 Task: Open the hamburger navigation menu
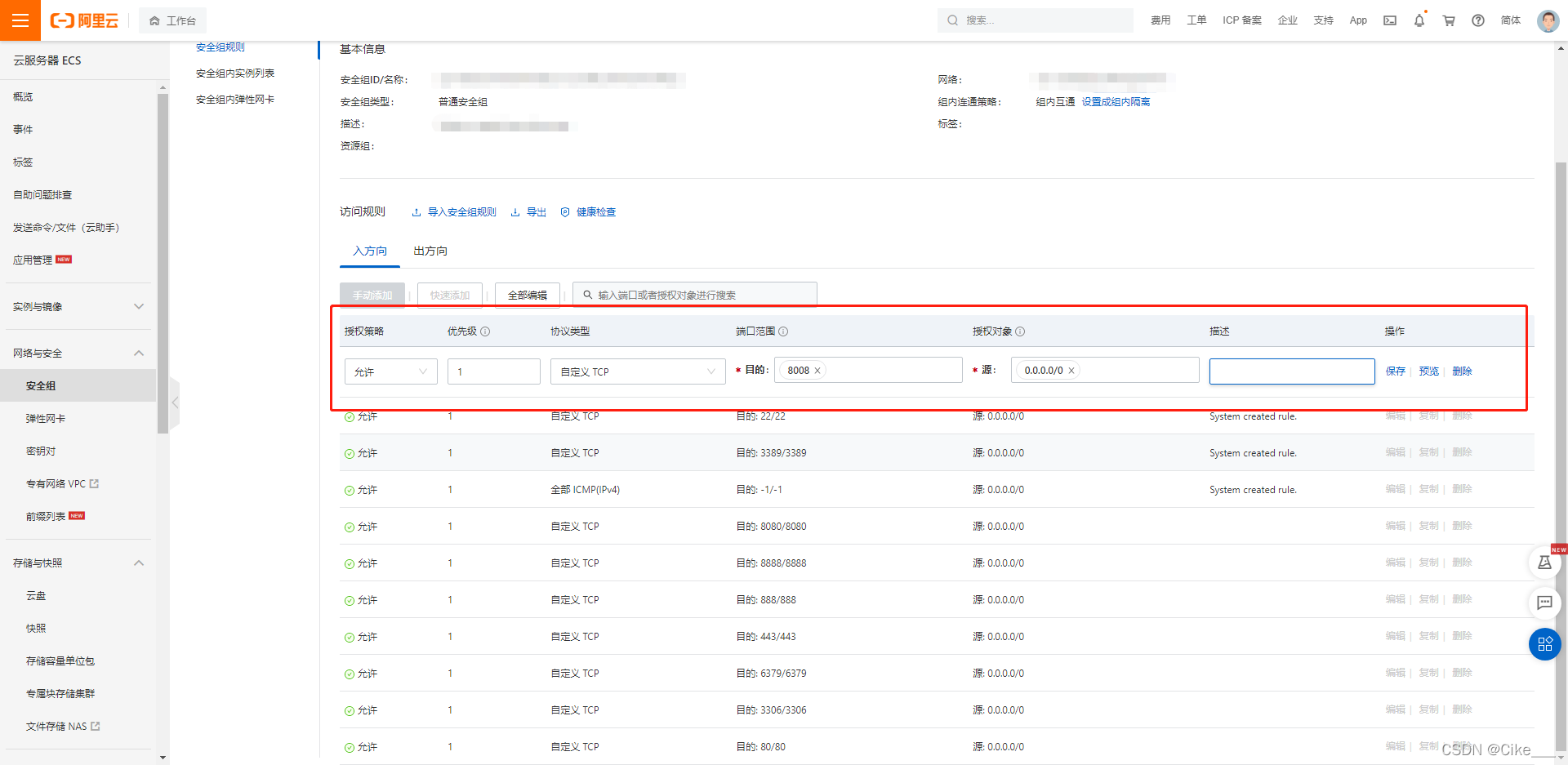20,20
